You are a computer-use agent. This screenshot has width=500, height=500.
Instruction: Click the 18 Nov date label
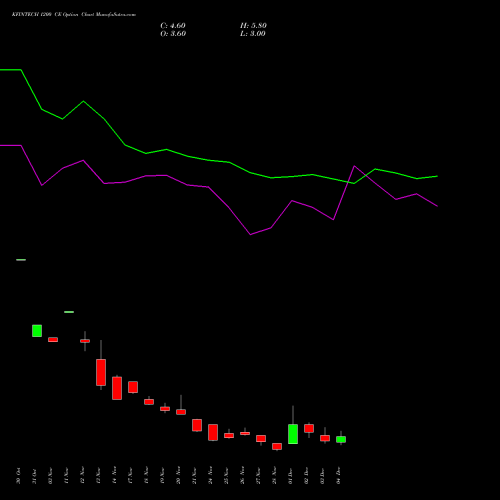click(x=146, y=476)
